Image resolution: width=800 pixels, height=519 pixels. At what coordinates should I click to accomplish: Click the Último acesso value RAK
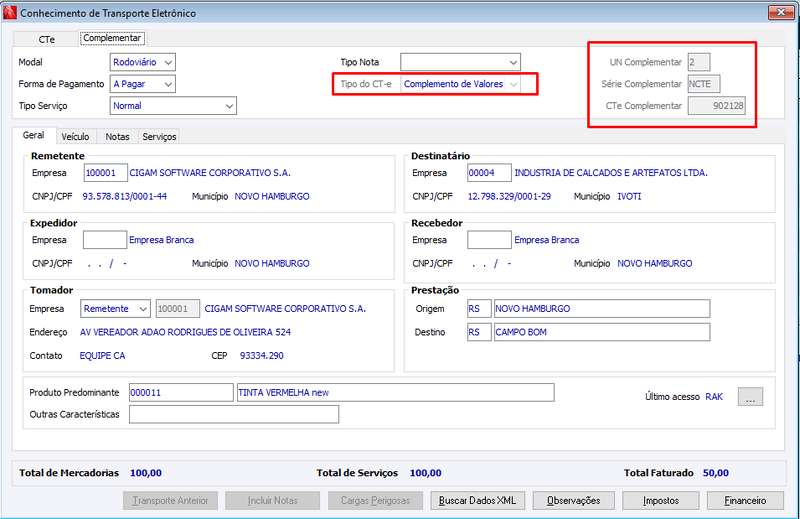coord(714,397)
